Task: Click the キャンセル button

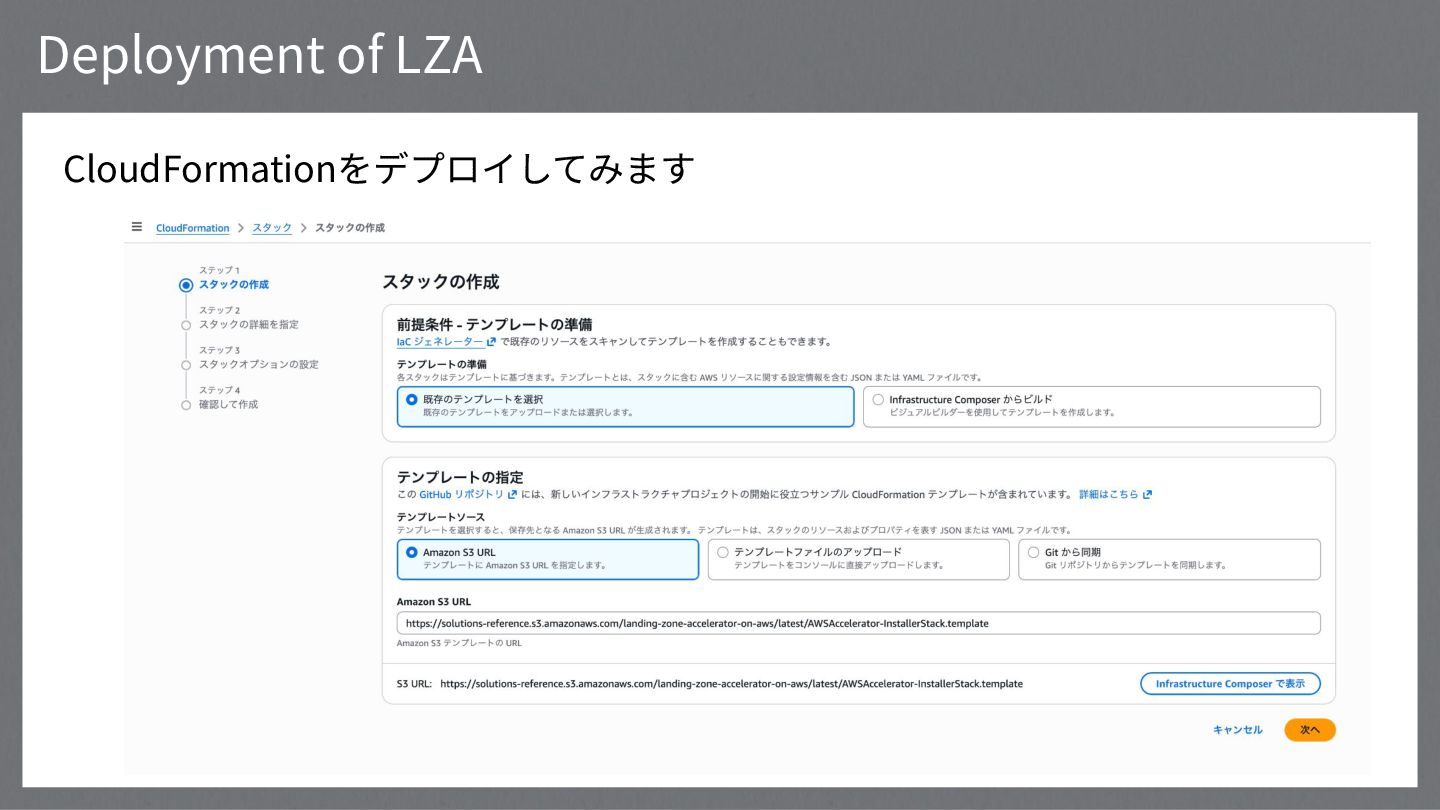Action: (x=1237, y=730)
